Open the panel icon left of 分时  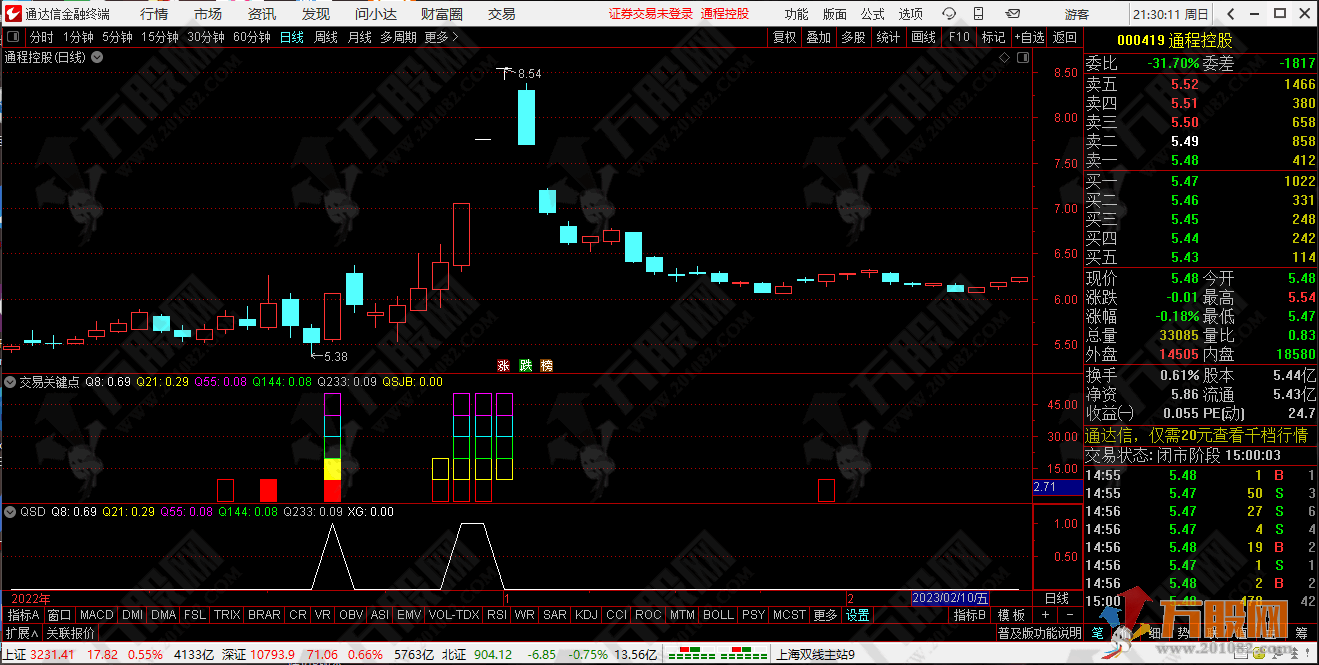(x=13, y=37)
